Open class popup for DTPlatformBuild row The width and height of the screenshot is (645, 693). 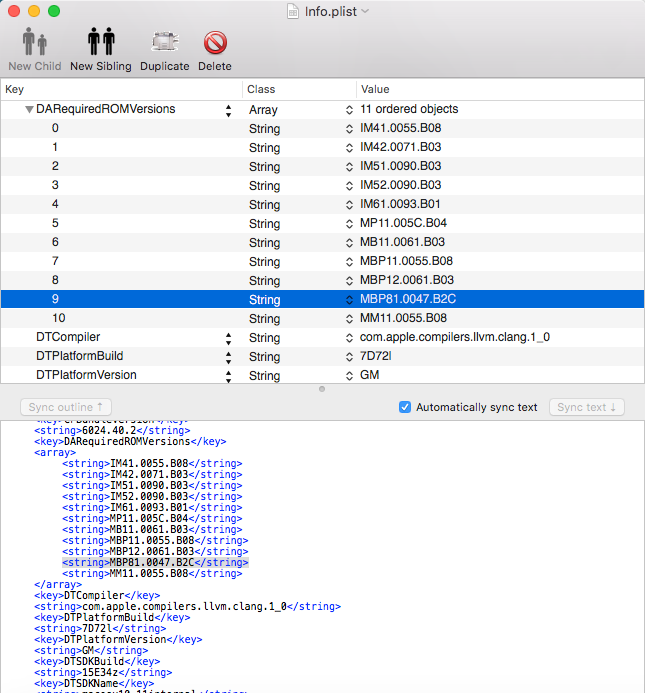pos(349,357)
